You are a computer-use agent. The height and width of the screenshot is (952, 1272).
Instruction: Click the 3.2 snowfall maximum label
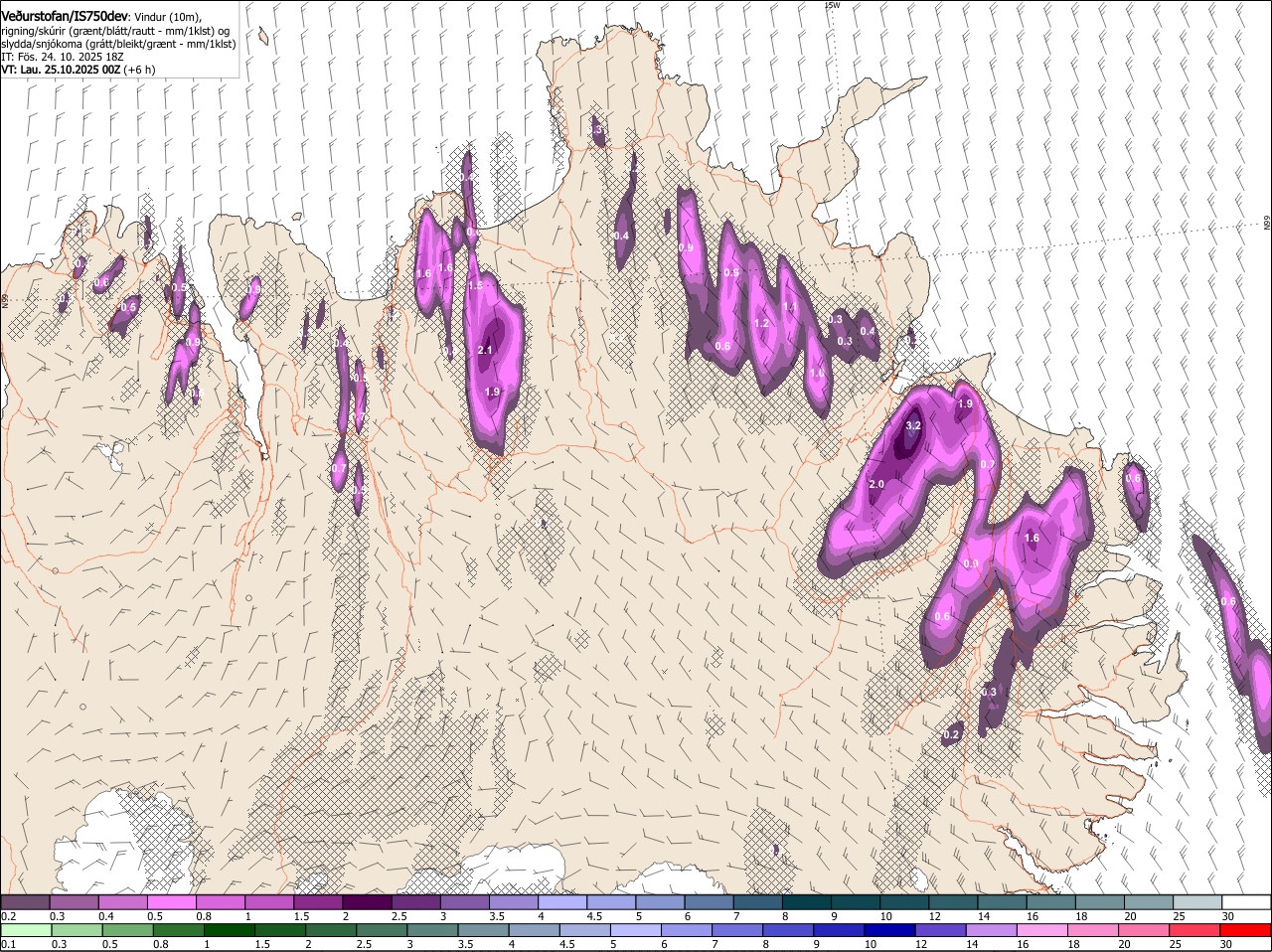coord(914,426)
